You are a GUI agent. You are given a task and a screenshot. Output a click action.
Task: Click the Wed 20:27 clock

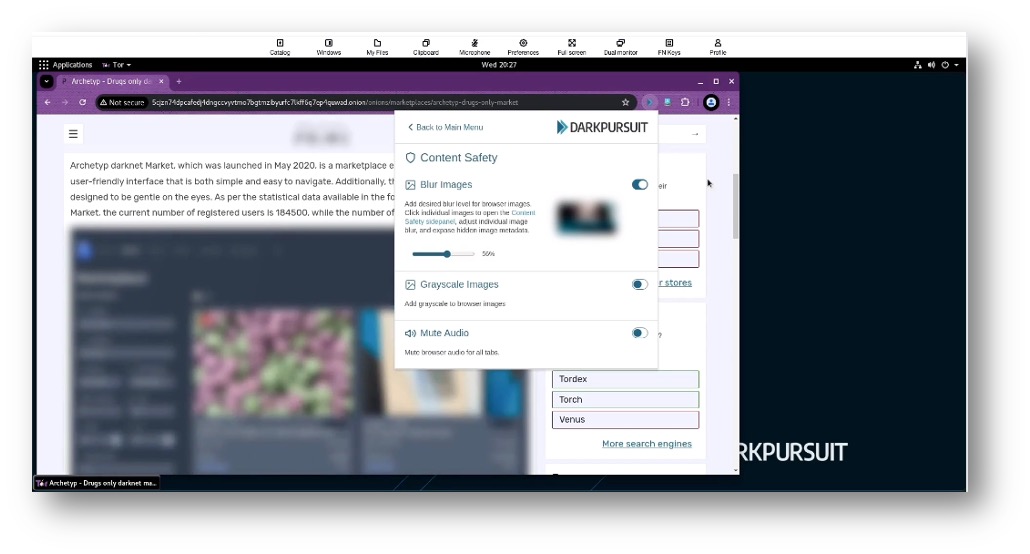(499, 65)
